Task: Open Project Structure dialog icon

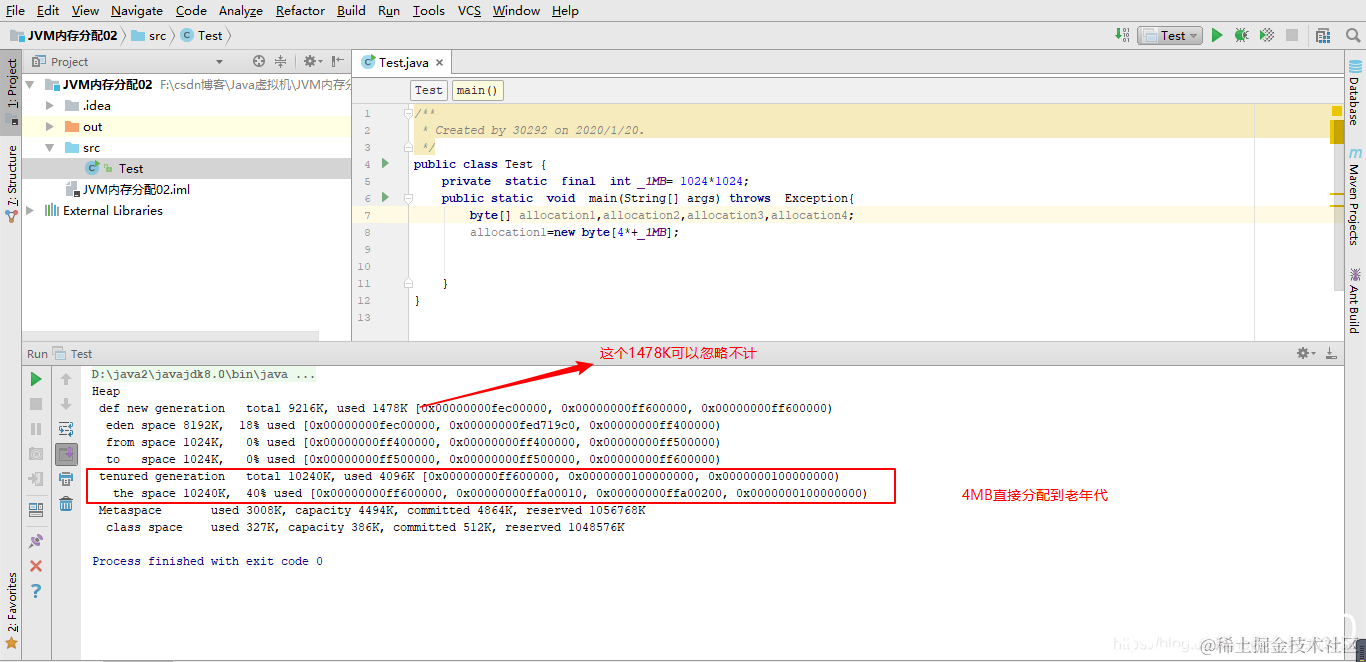Action: [1323, 35]
